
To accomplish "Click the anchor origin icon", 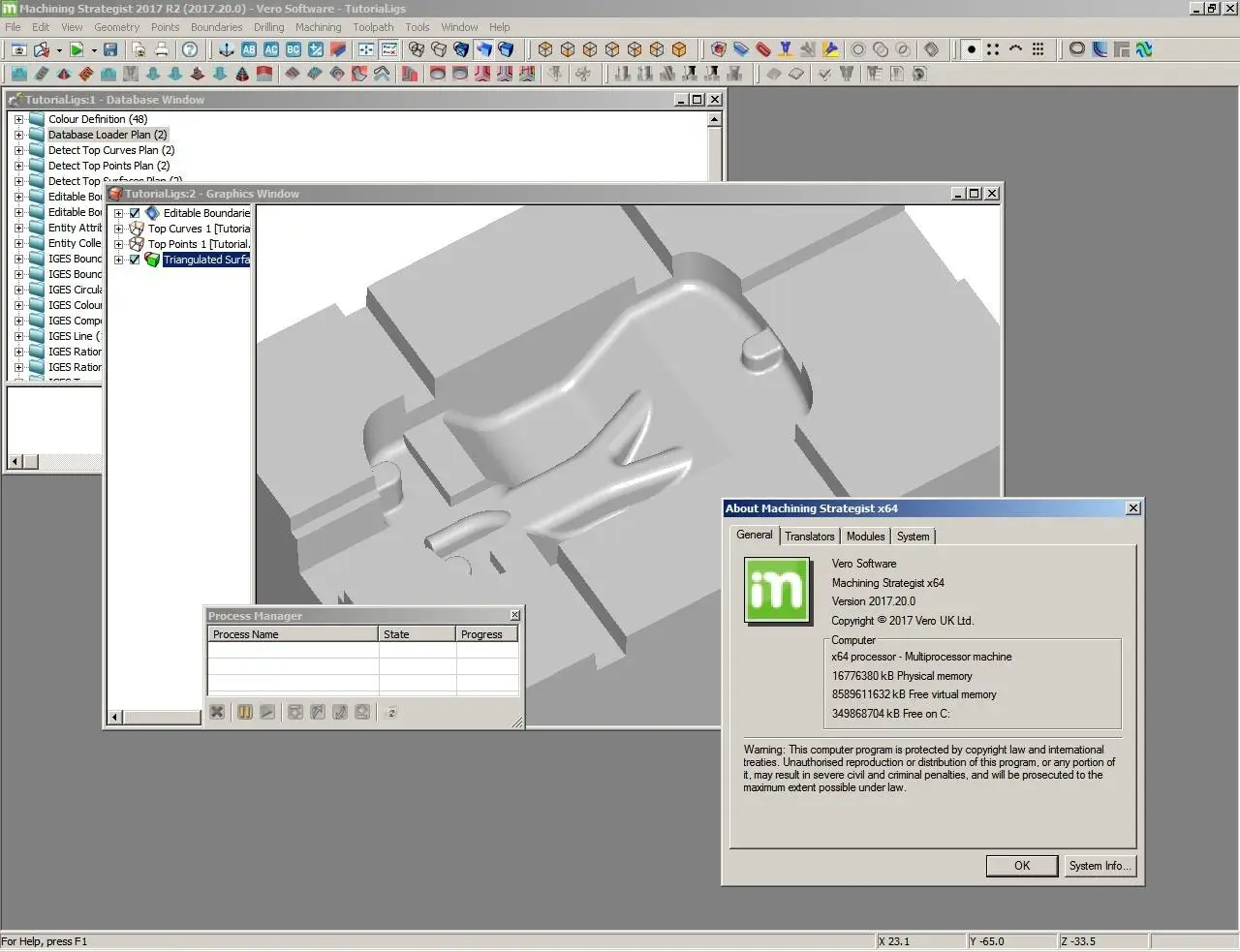I will 227,49.
